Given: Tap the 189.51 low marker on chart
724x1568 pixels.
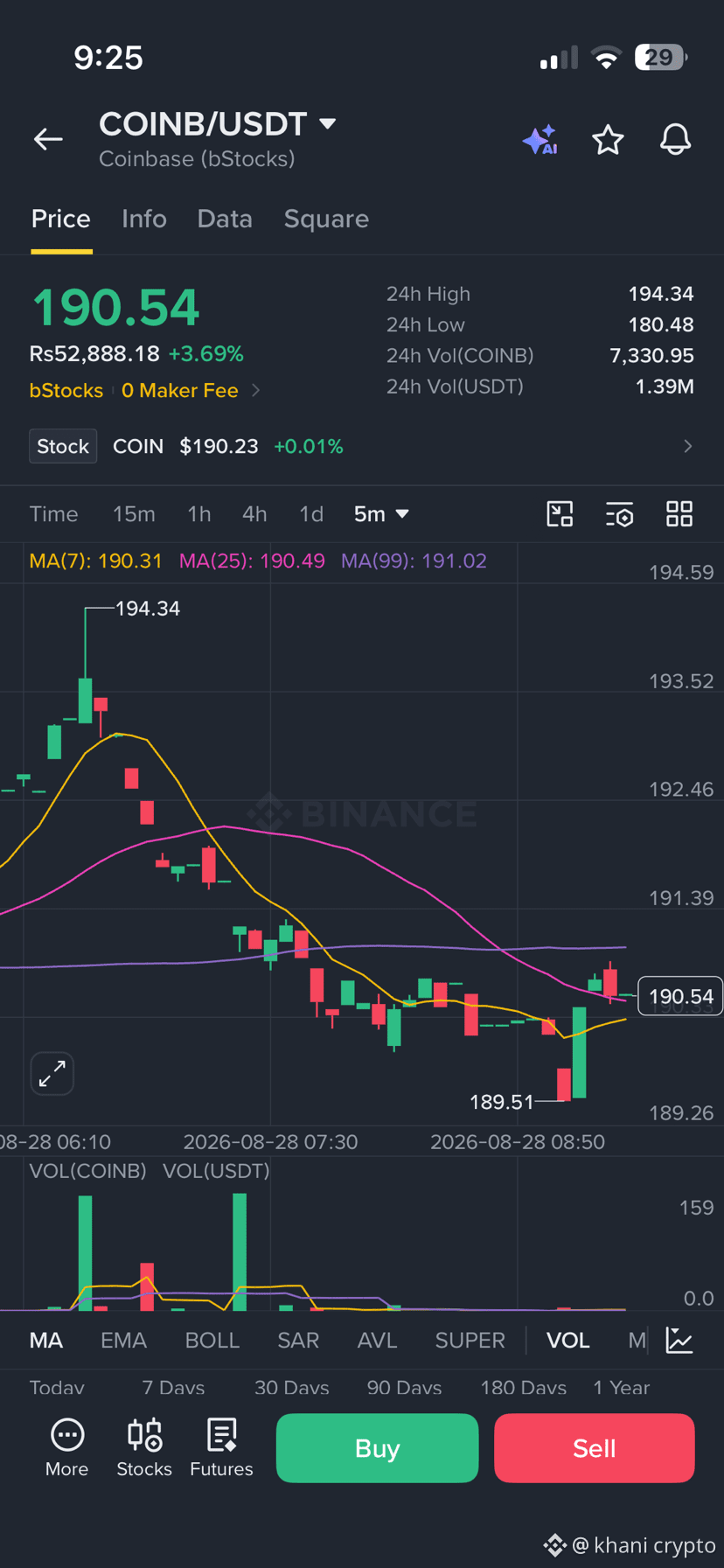Looking at the screenshot, I should (x=502, y=1102).
